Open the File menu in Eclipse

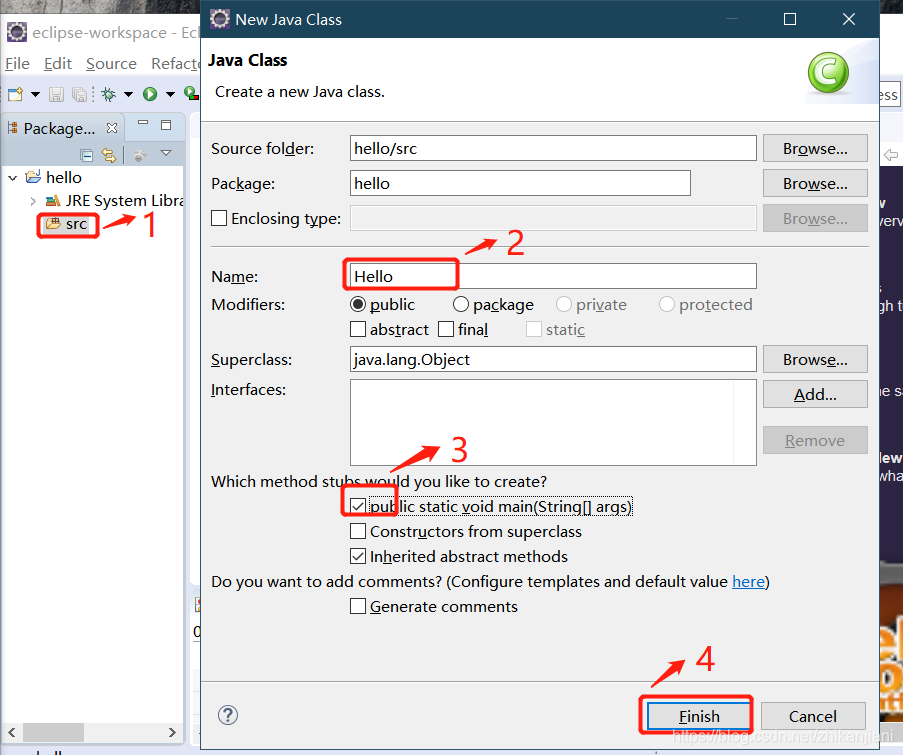click(x=17, y=63)
